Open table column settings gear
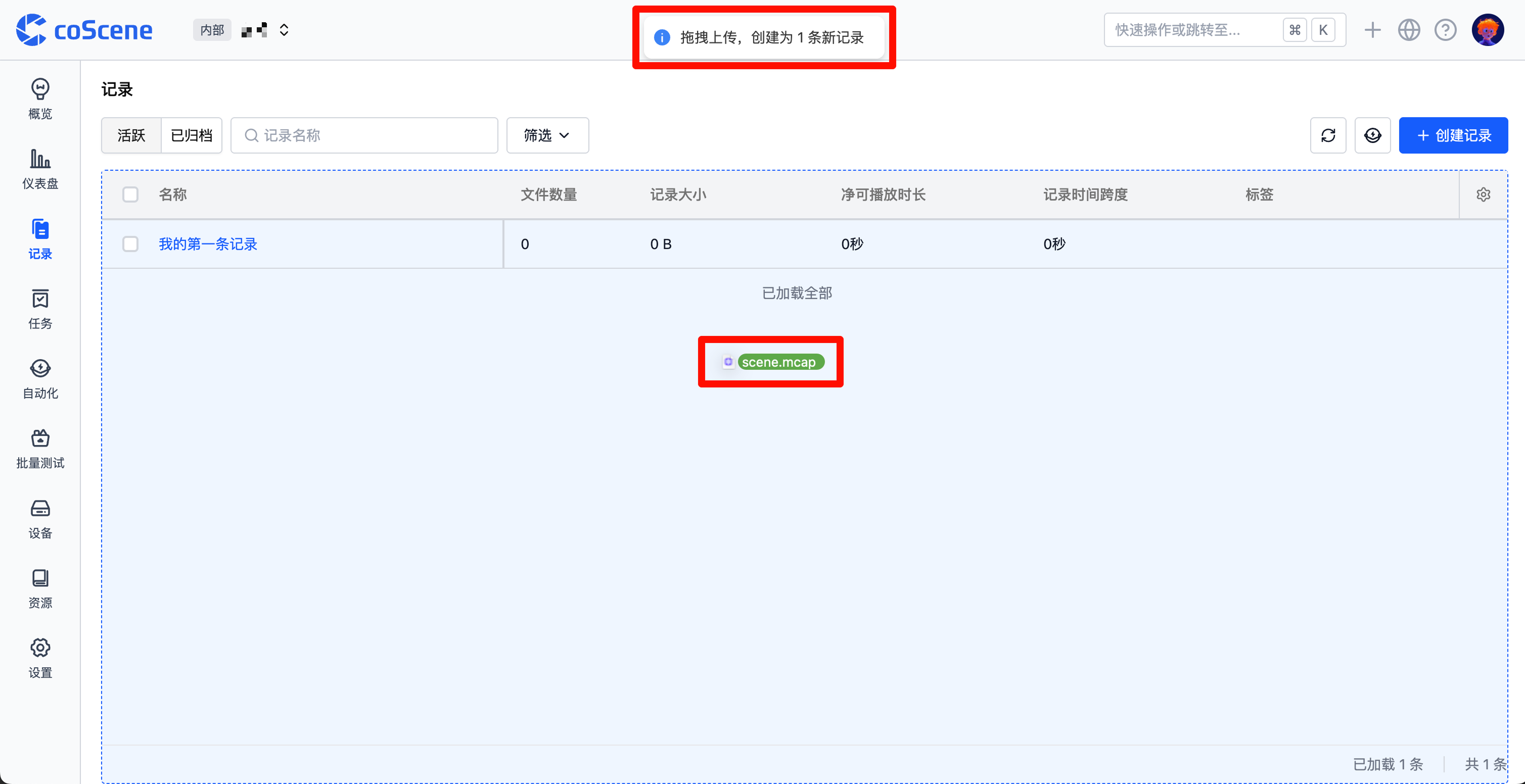Viewport: 1525px width, 784px height. (x=1483, y=194)
